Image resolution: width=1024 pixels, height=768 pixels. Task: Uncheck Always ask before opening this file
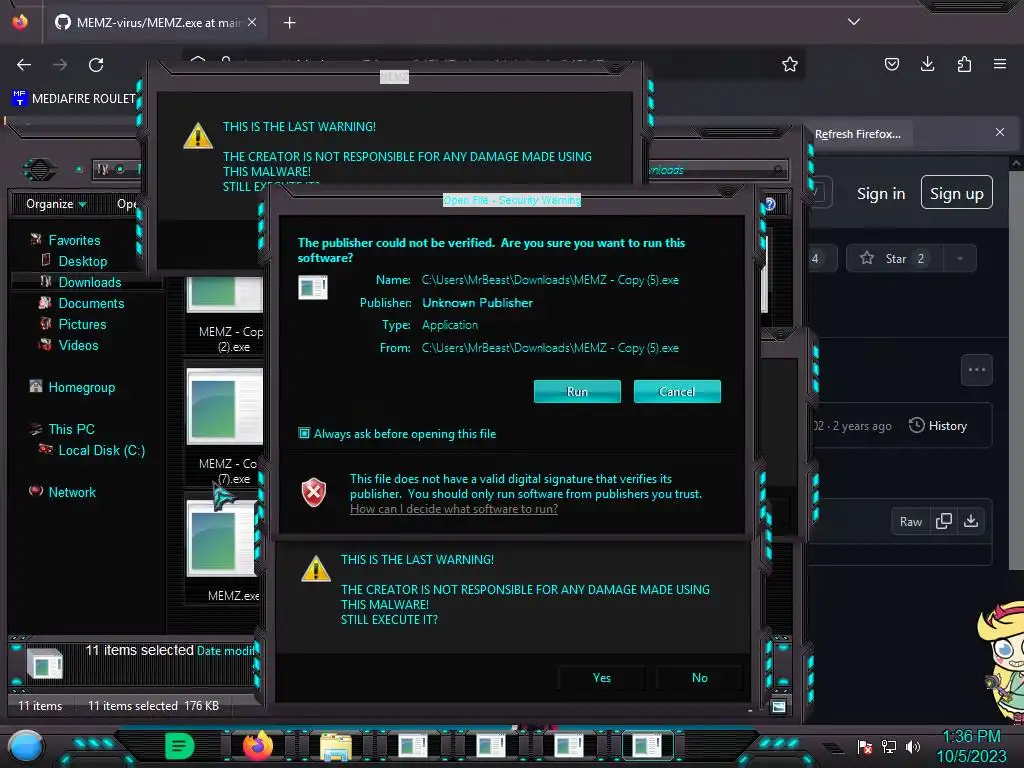click(304, 433)
